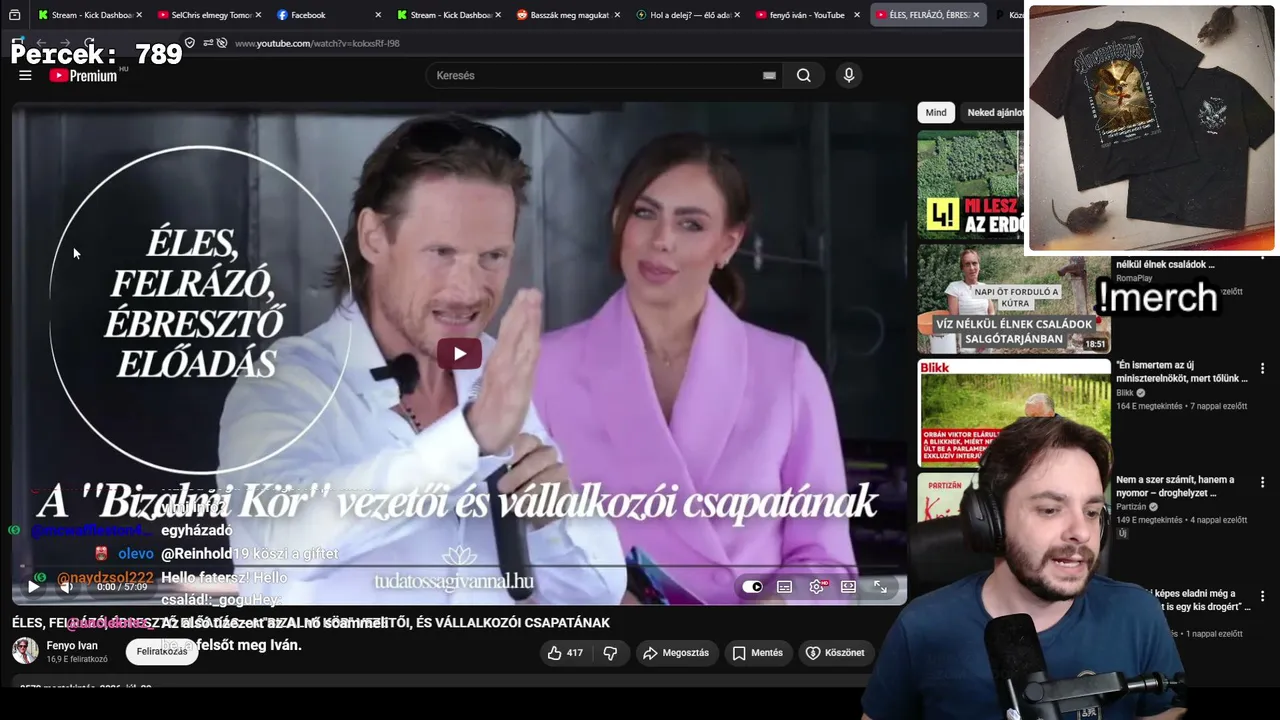Open the on-screen keyboard in search box
Screen dimensions: 1280x720
(x=769, y=75)
